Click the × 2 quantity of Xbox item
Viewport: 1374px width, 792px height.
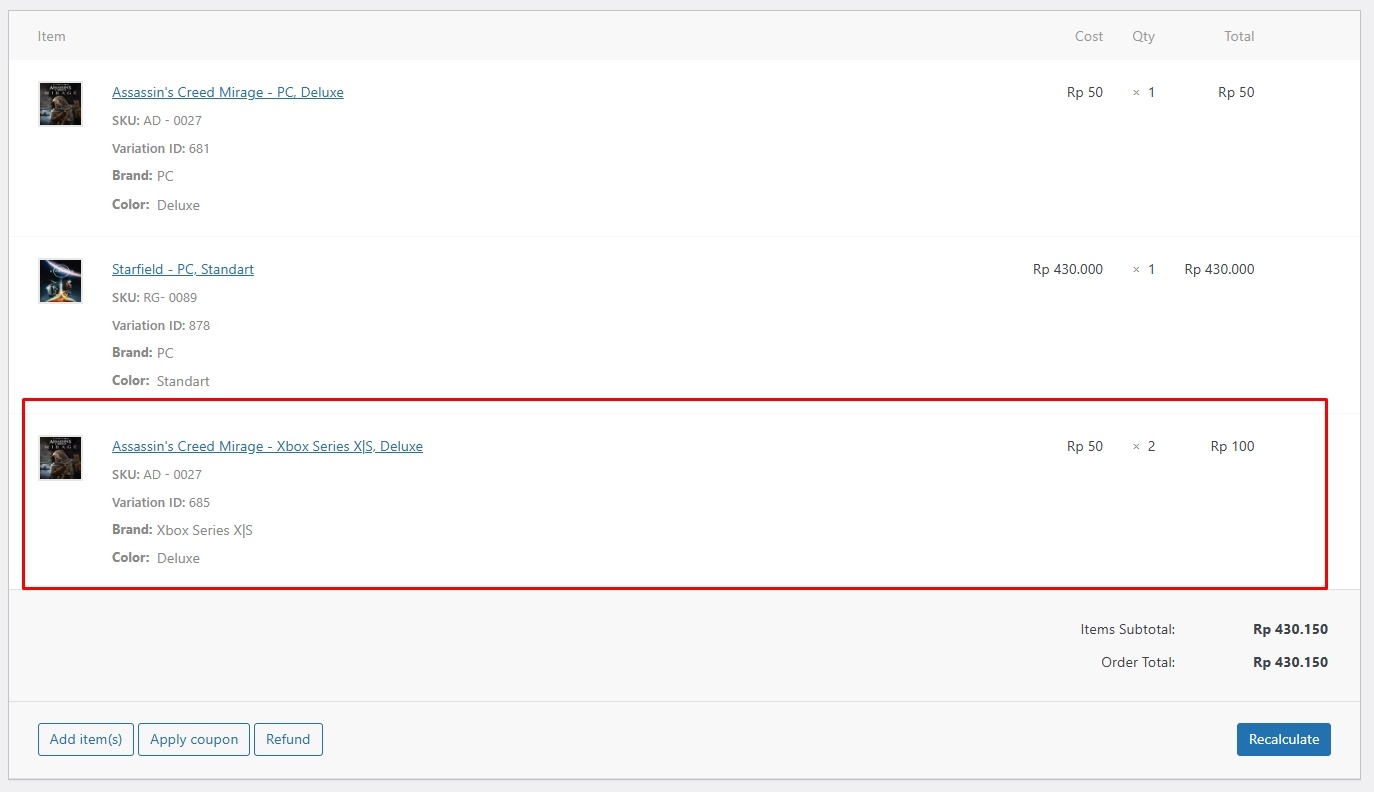[x=1144, y=446]
